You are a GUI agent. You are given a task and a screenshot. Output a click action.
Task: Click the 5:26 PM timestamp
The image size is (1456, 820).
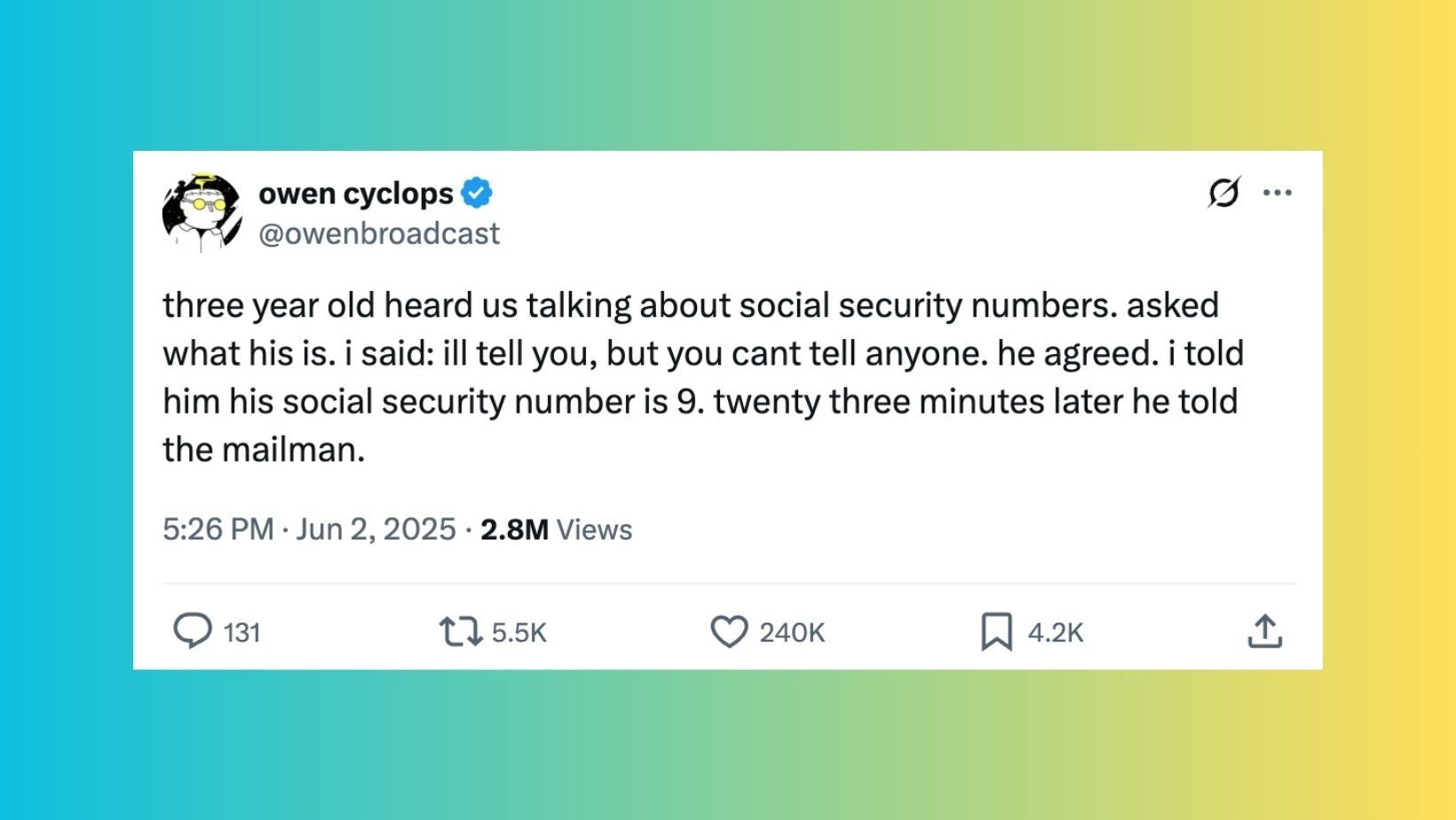218,529
